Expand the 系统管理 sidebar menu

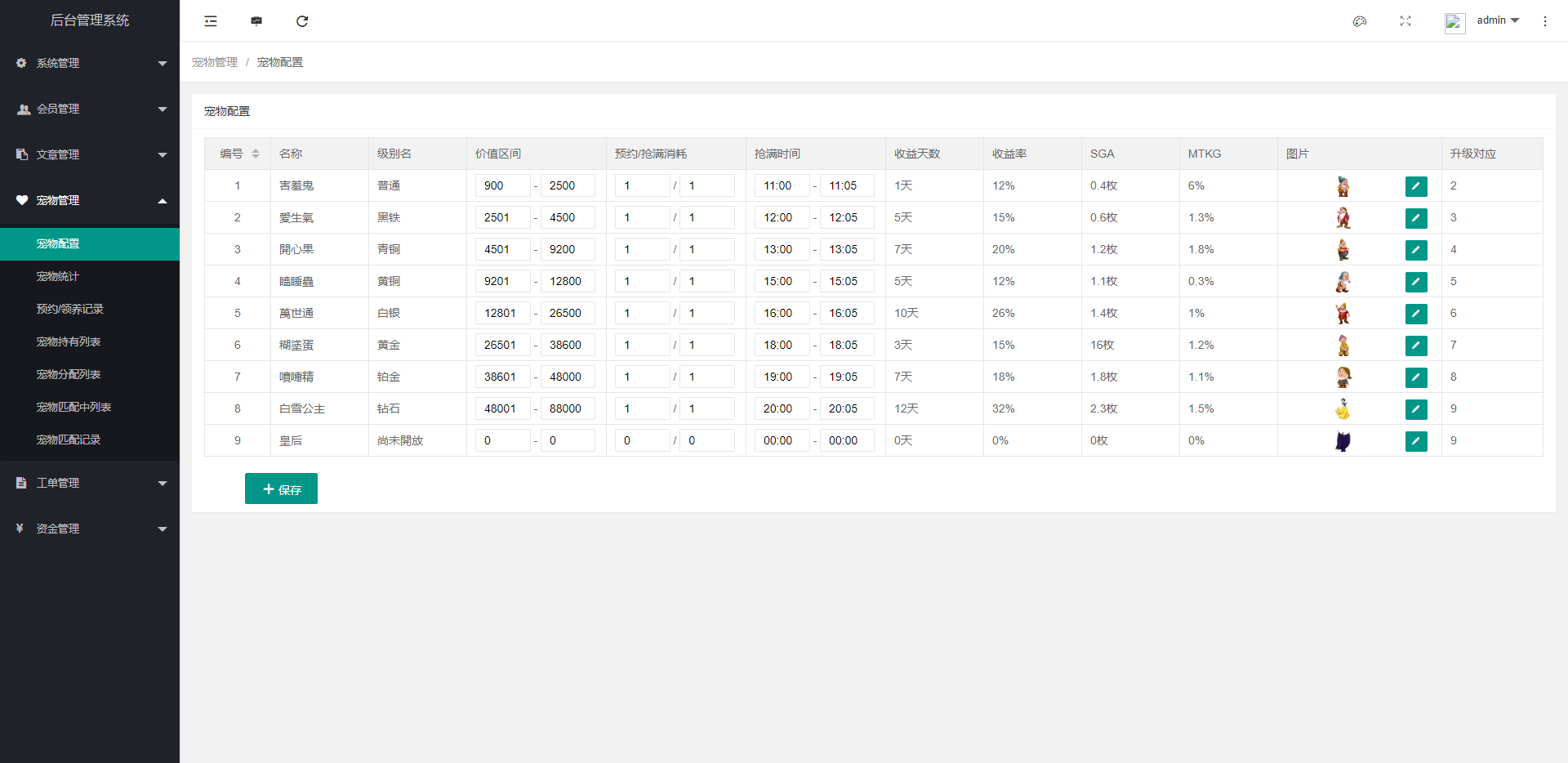(x=90, y=63)
